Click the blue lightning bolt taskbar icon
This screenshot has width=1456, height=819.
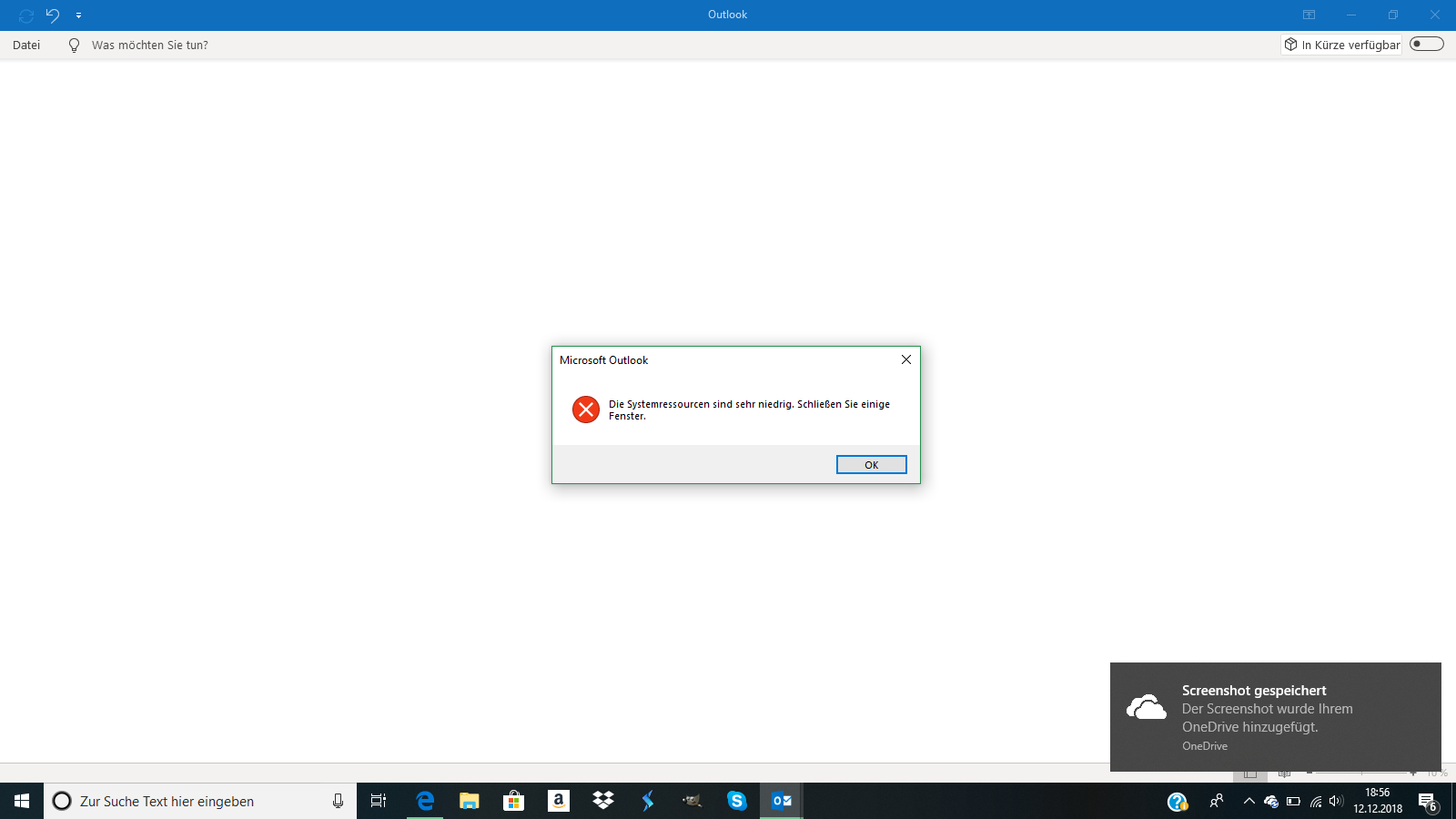click(648, 801)
